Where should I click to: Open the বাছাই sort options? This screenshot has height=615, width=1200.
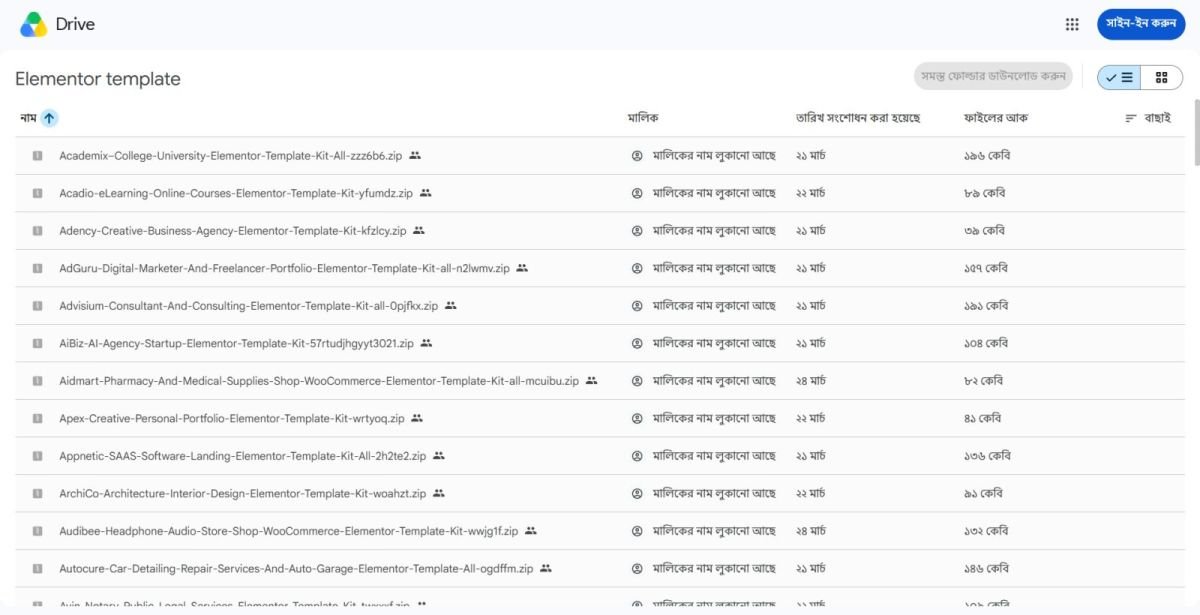[1148, 118]
